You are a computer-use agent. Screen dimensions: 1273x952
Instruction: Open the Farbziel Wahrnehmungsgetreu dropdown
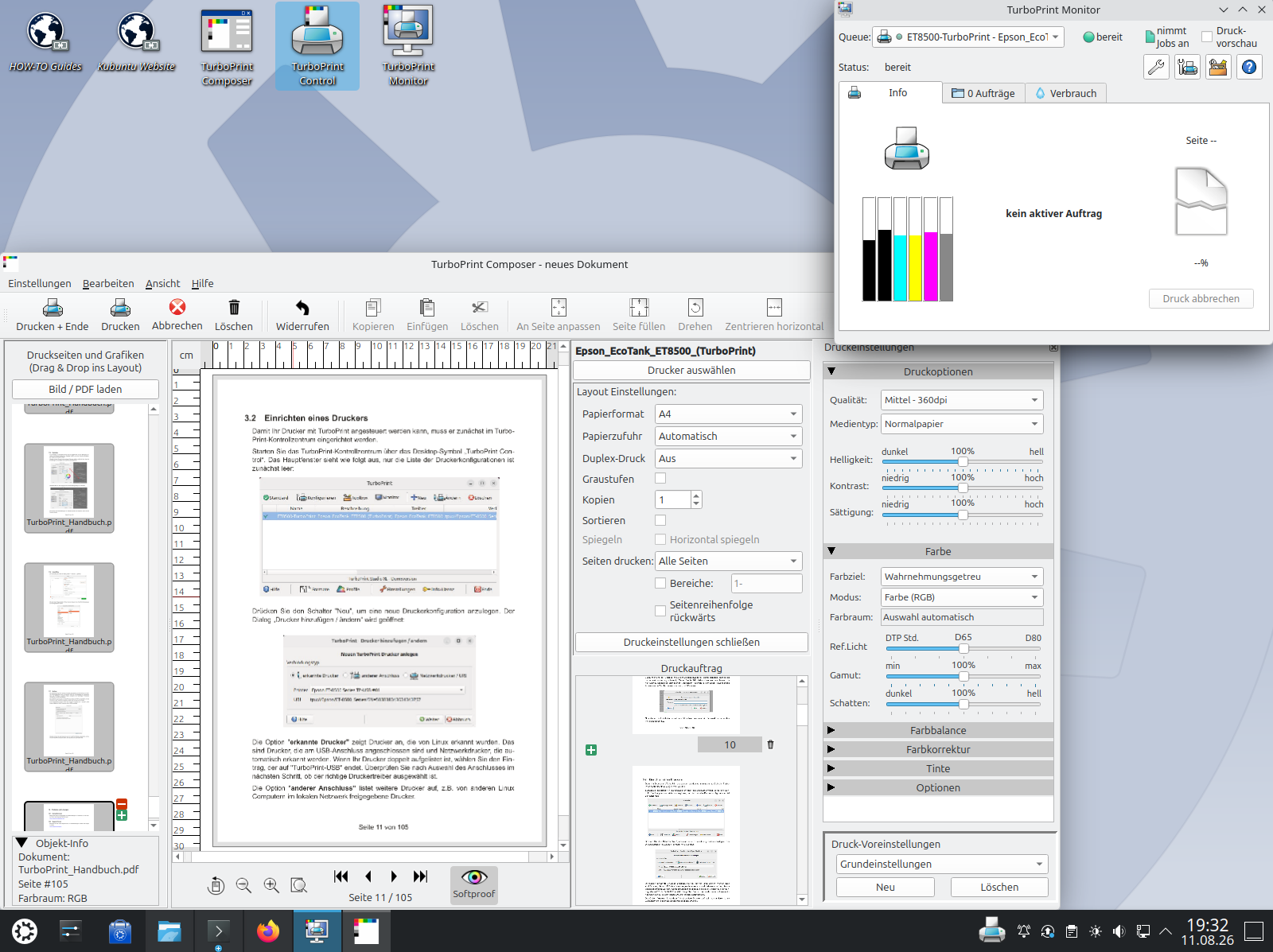[962, 577]
